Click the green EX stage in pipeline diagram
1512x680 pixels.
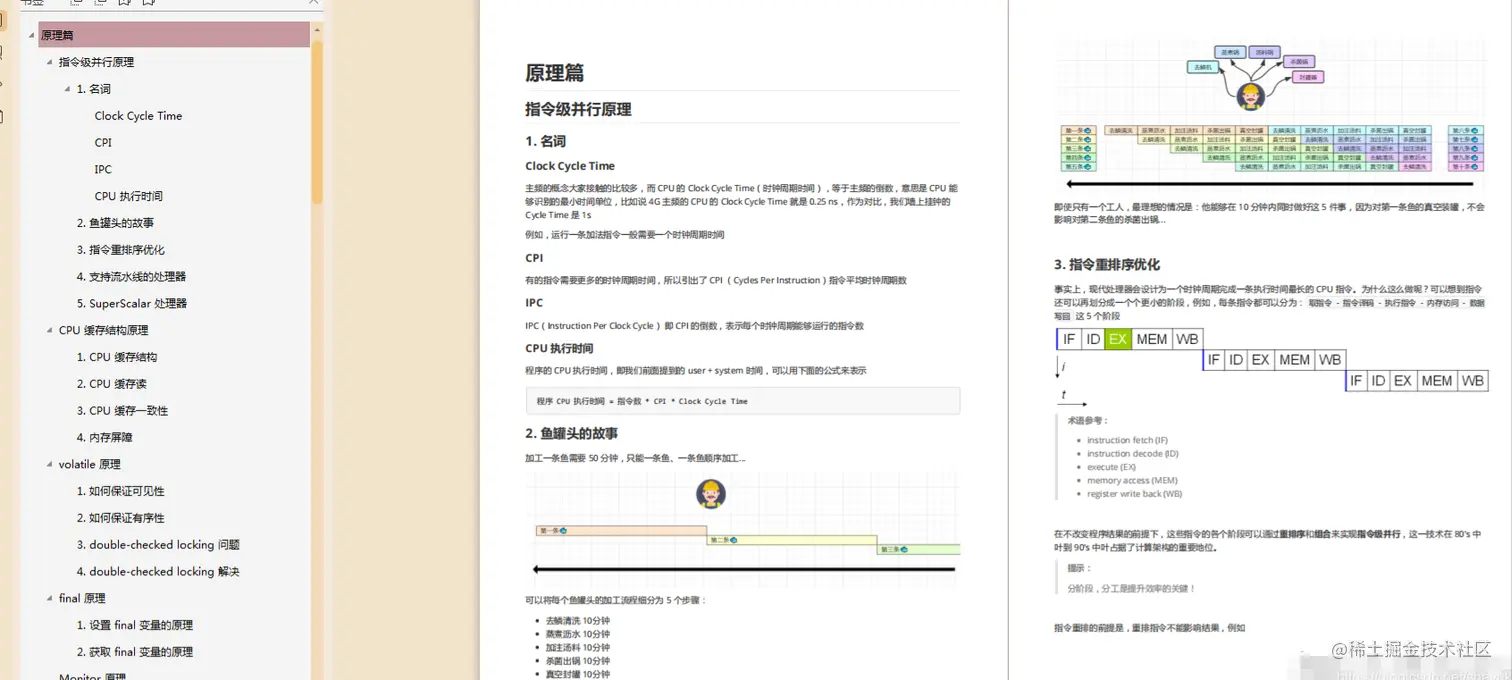[1117, 339]
